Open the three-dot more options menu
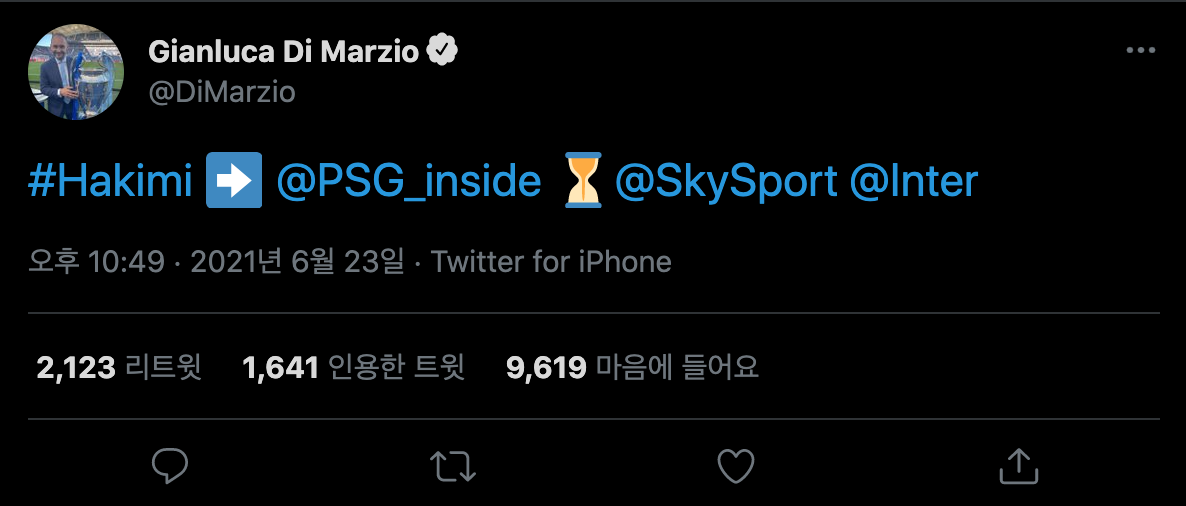This screenshot has width=1186, height=506. point(1141,51)
